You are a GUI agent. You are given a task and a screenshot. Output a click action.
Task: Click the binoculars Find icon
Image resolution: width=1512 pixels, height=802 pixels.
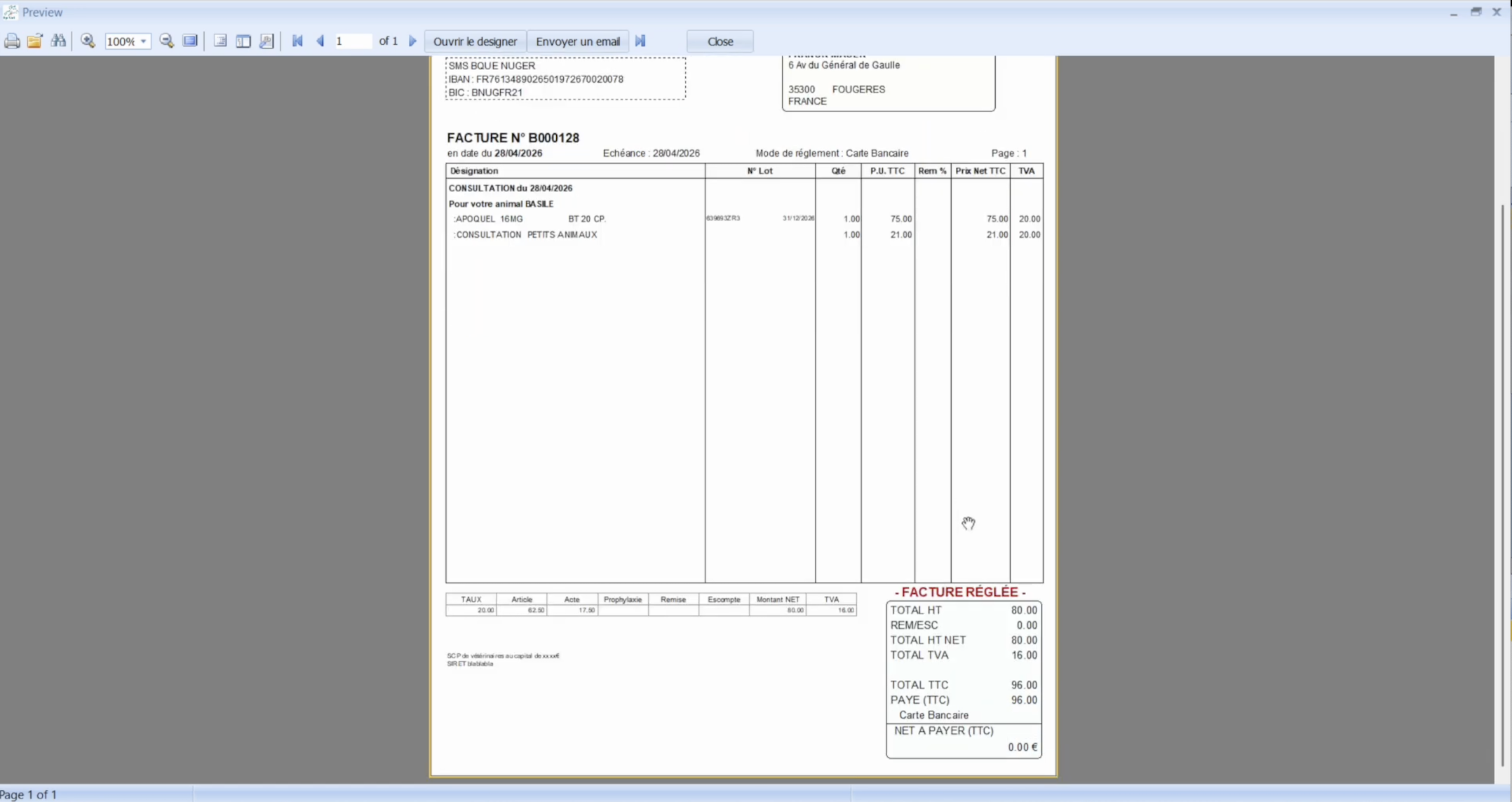[x=58, y=41]
